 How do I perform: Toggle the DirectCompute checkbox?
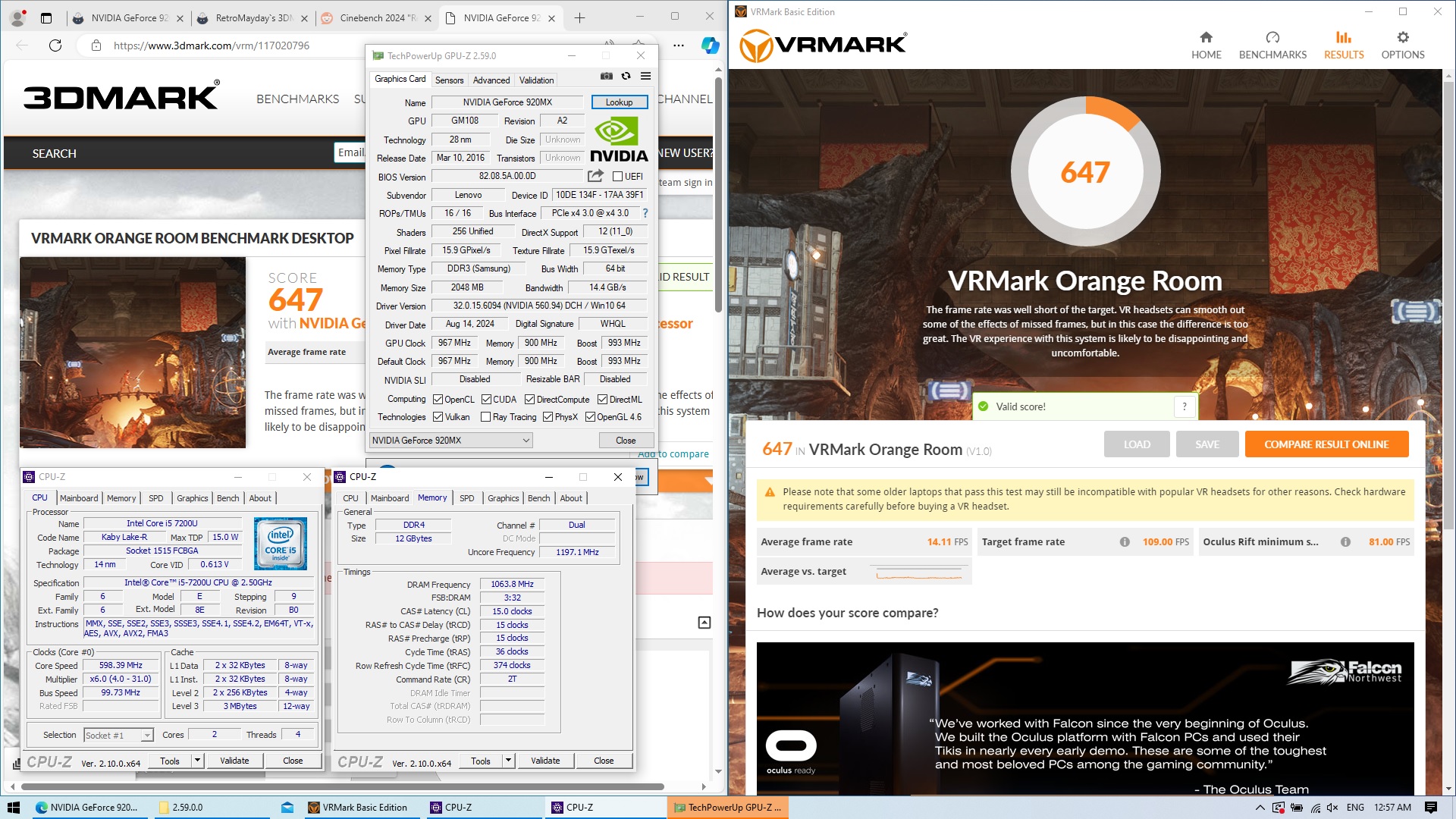tap(529, 400)
